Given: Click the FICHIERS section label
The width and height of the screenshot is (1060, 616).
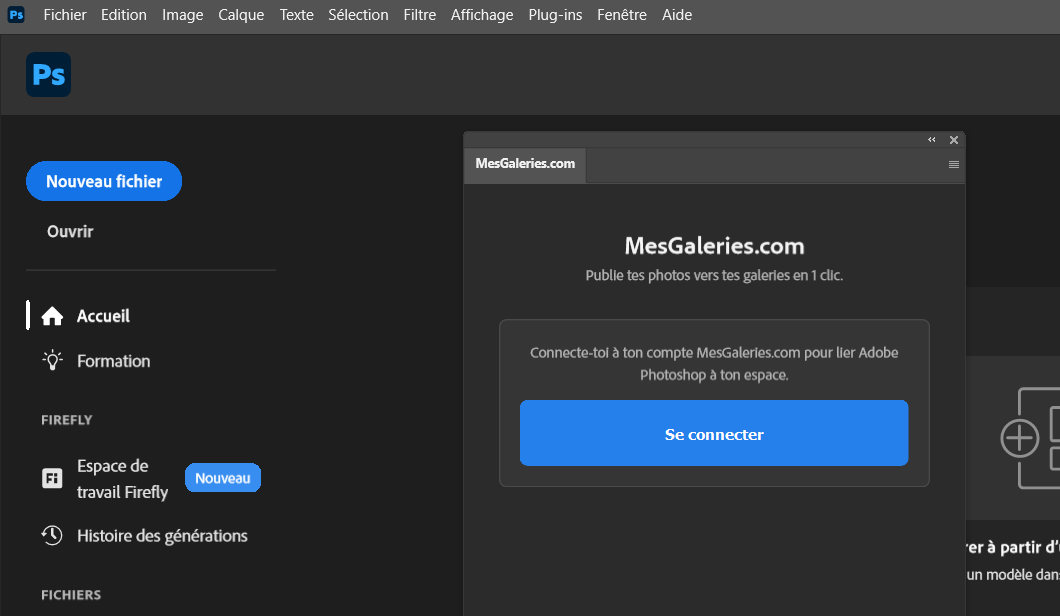Looking at the screenshot, I should 71,595.
